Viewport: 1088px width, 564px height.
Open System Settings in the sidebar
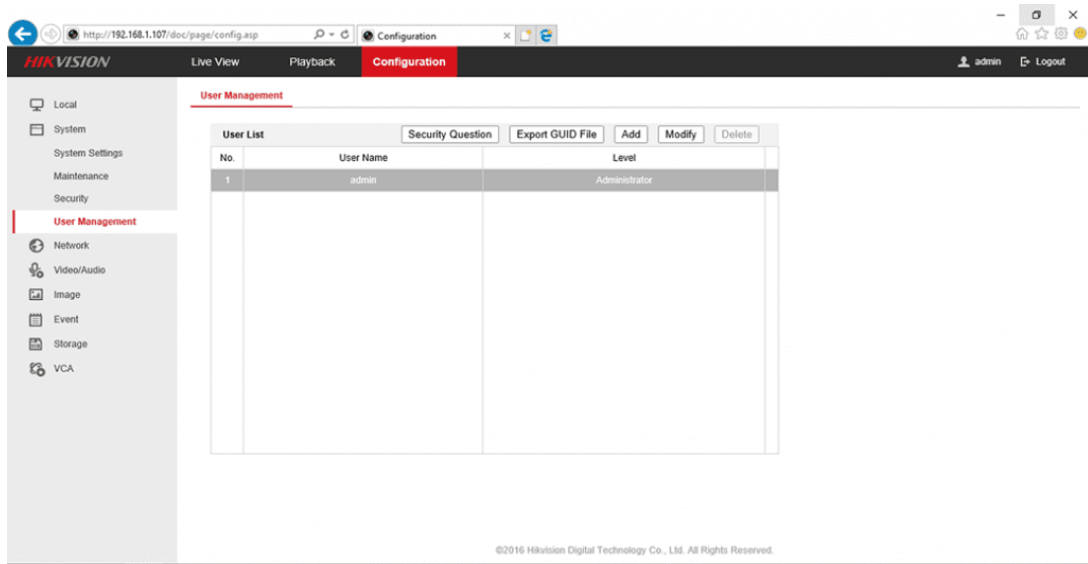tap(88, 153)
